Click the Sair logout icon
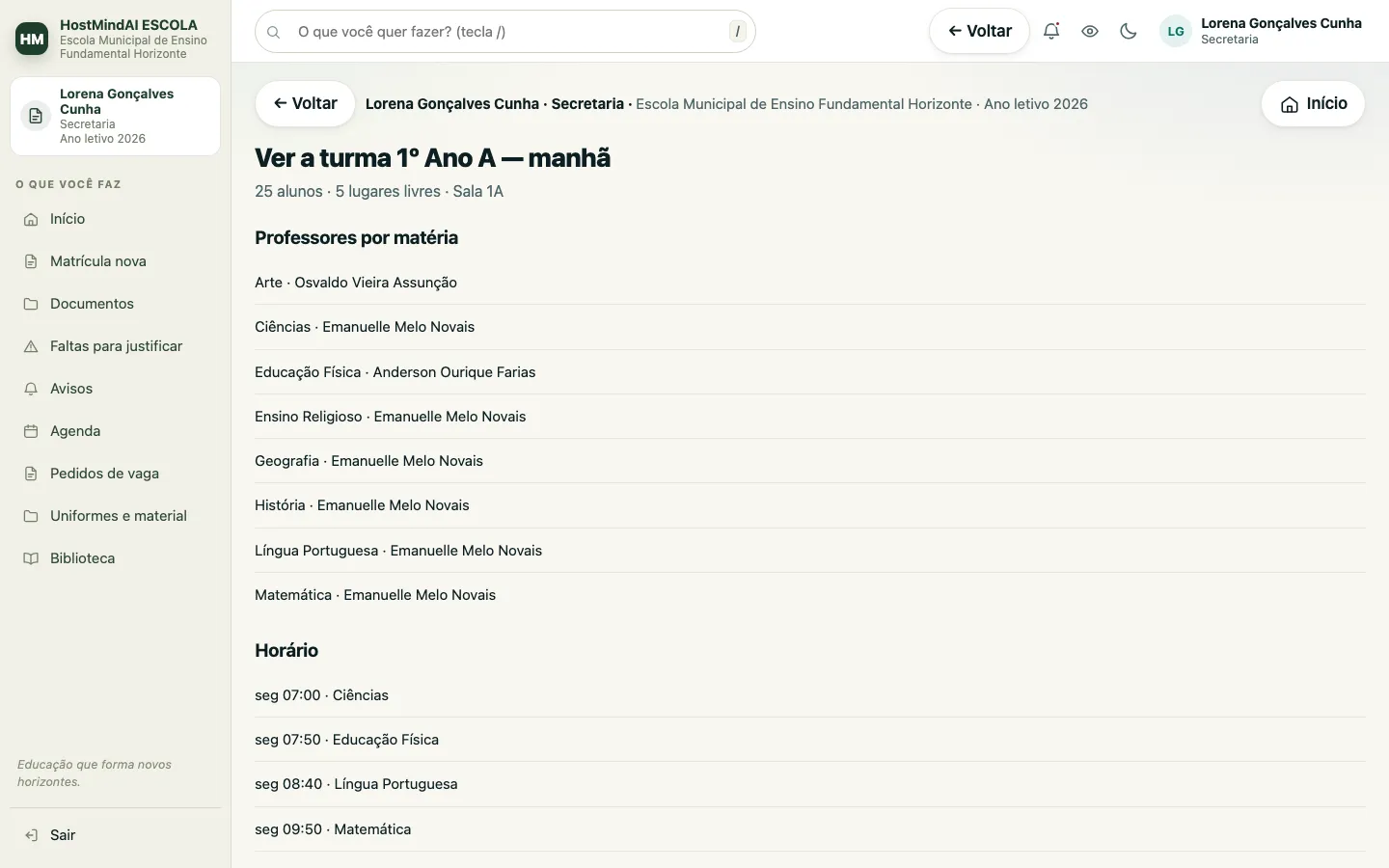 point(31,835)
